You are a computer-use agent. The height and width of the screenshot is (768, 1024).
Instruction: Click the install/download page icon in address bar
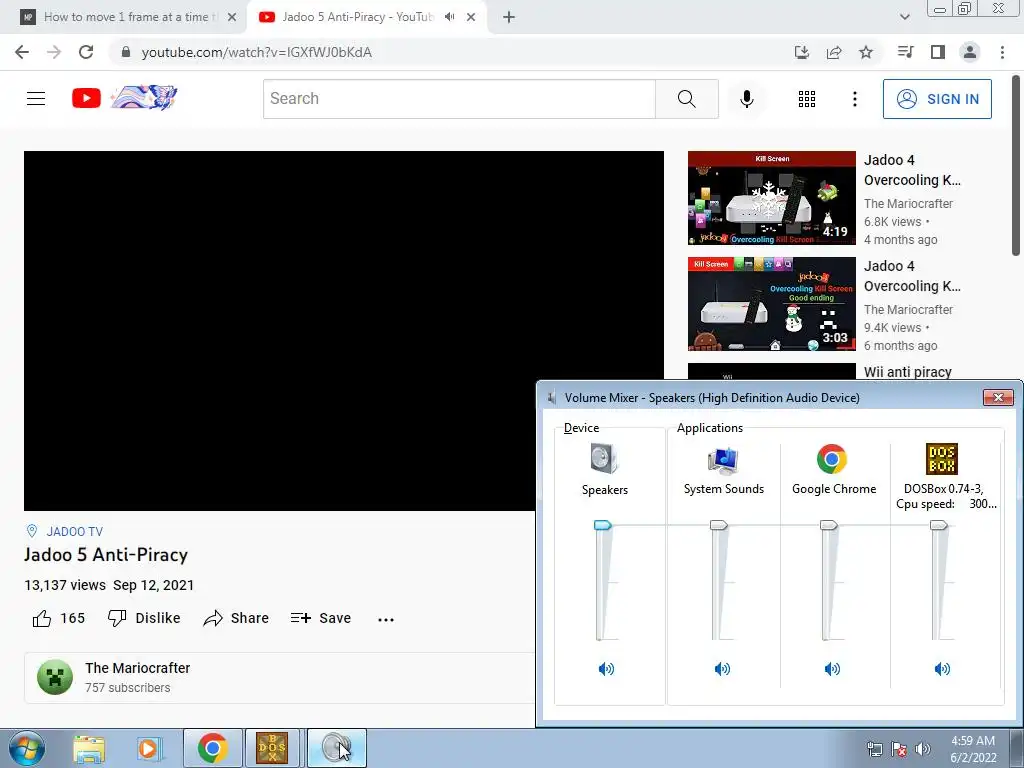pos(802,52)
